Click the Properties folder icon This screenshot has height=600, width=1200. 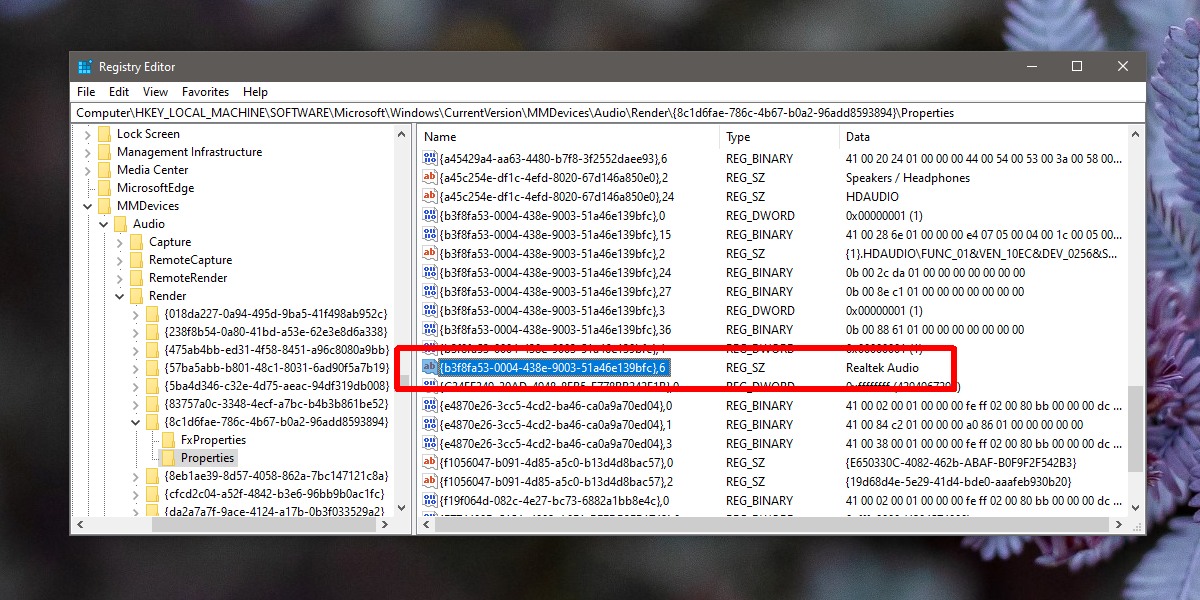[x=170, y=458]
